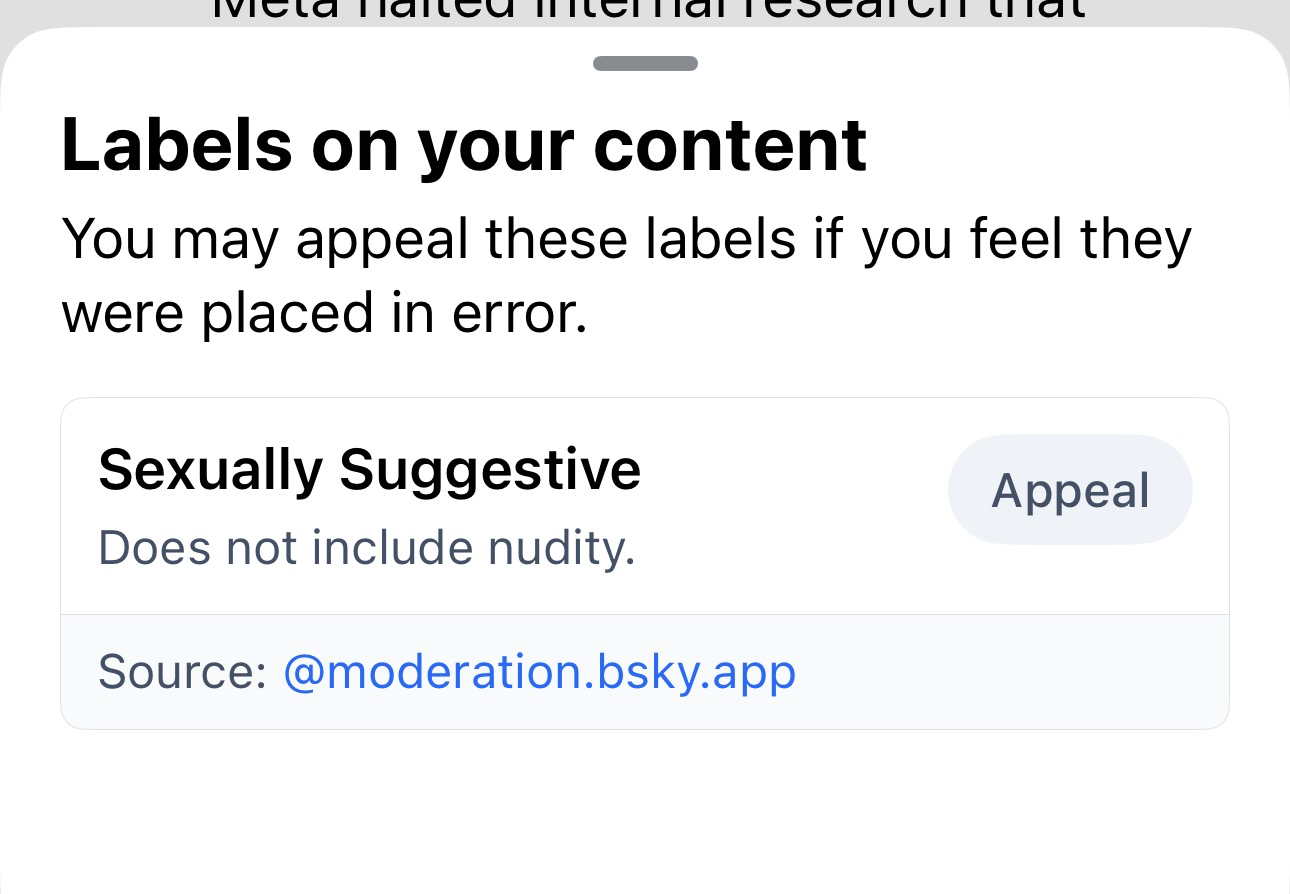1290x894 pixels.
Task: Click blank space right of the sheet heading
Action: (1050, 146)
